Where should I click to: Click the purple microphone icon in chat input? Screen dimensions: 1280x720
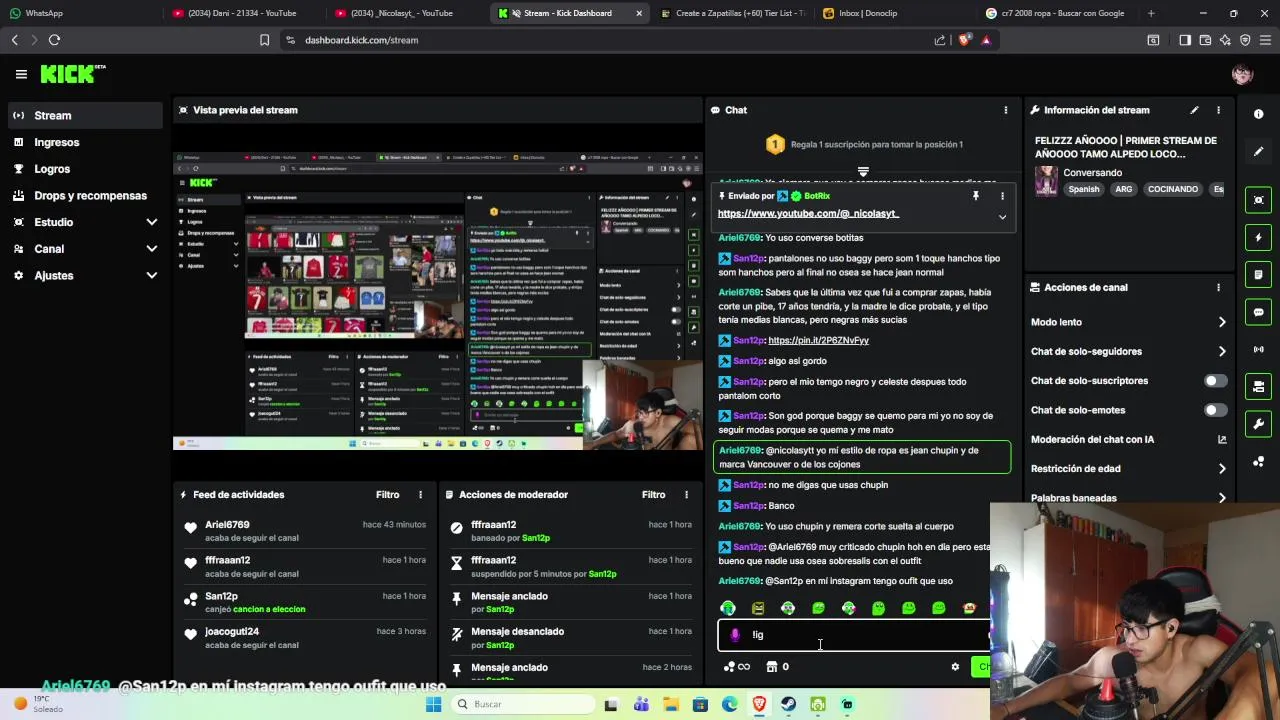(735, 635)
